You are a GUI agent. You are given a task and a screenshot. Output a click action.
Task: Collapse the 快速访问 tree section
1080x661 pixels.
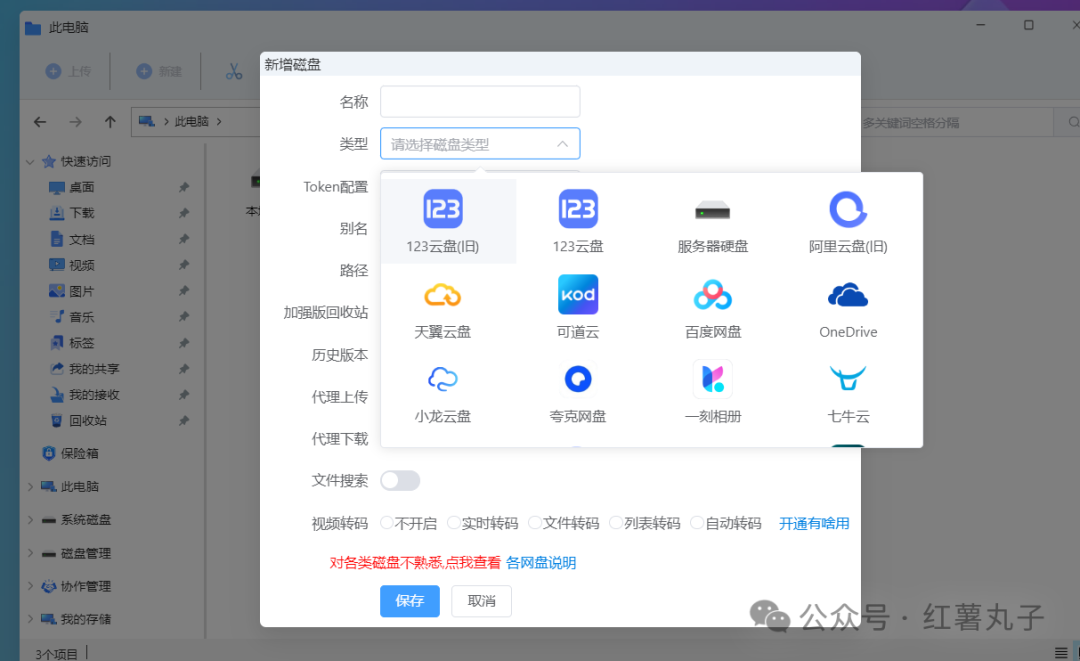point(30,162)
